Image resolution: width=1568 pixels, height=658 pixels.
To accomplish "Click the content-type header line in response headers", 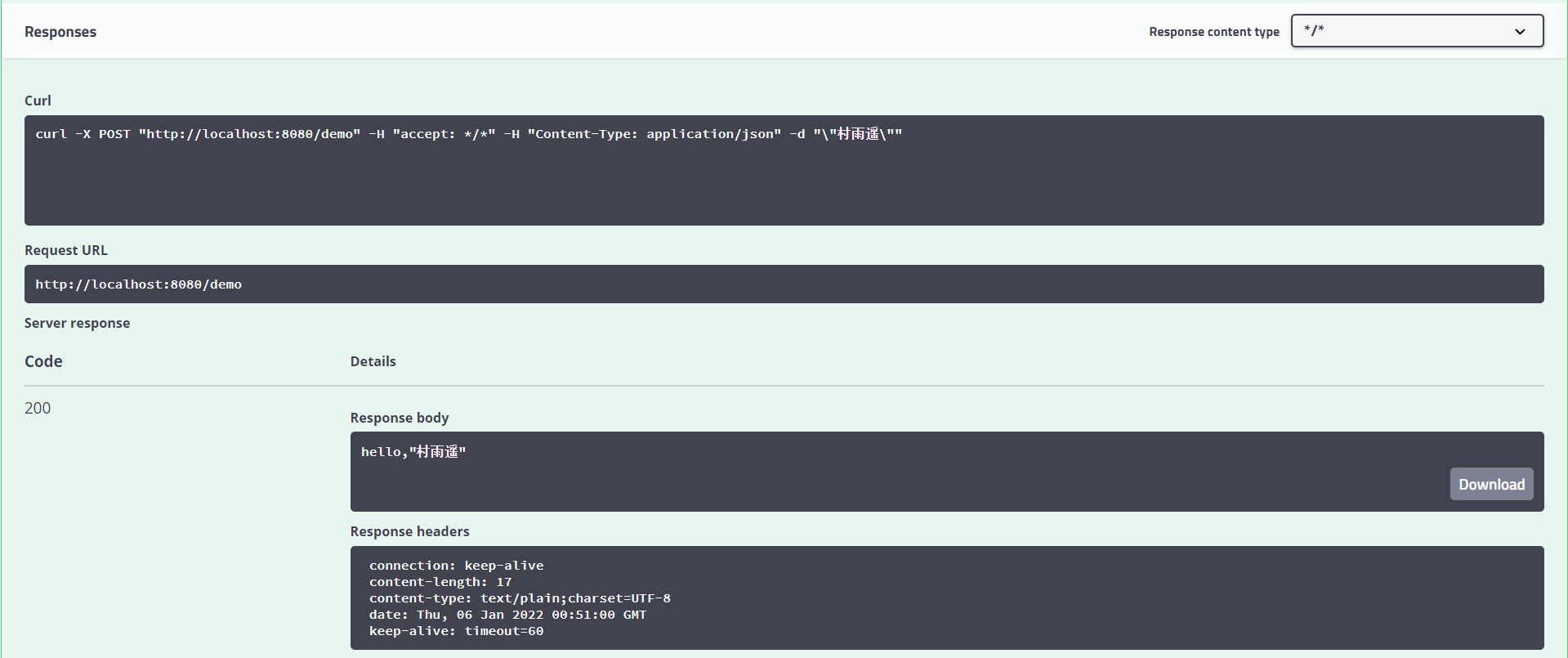I will (520, 598).
